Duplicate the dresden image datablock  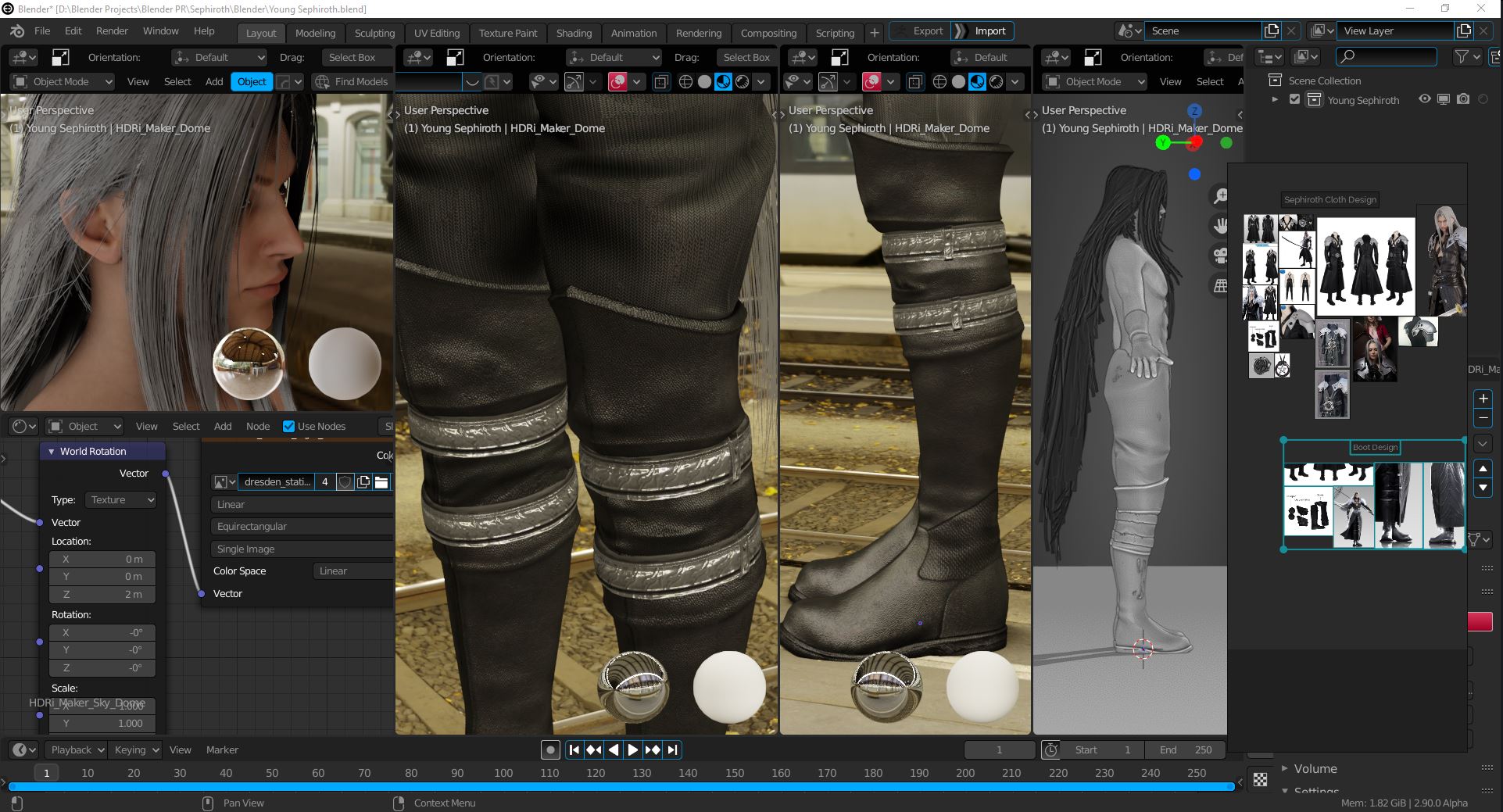[363, 481]
